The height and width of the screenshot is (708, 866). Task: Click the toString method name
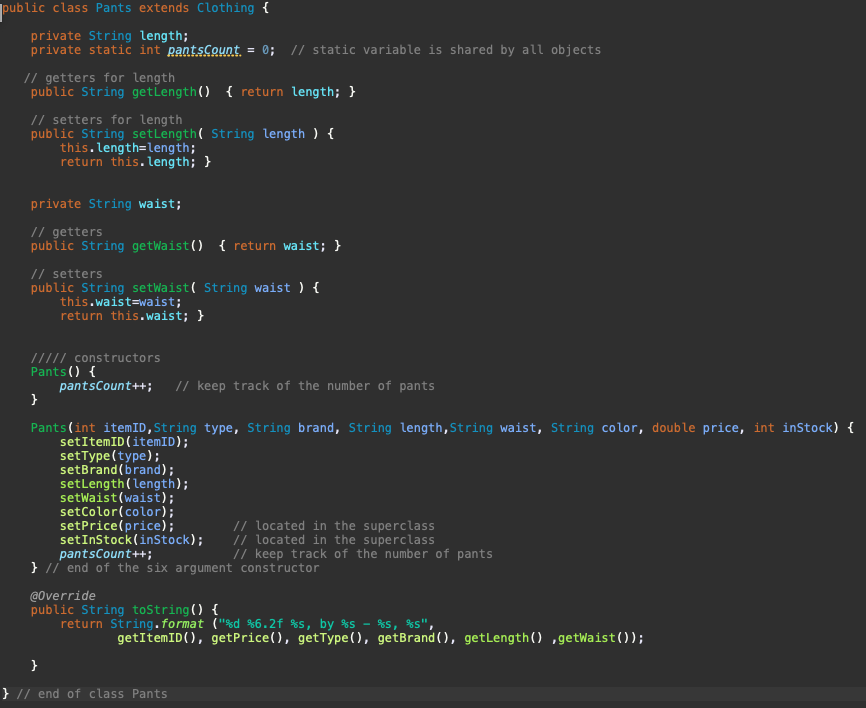(161, 610)
